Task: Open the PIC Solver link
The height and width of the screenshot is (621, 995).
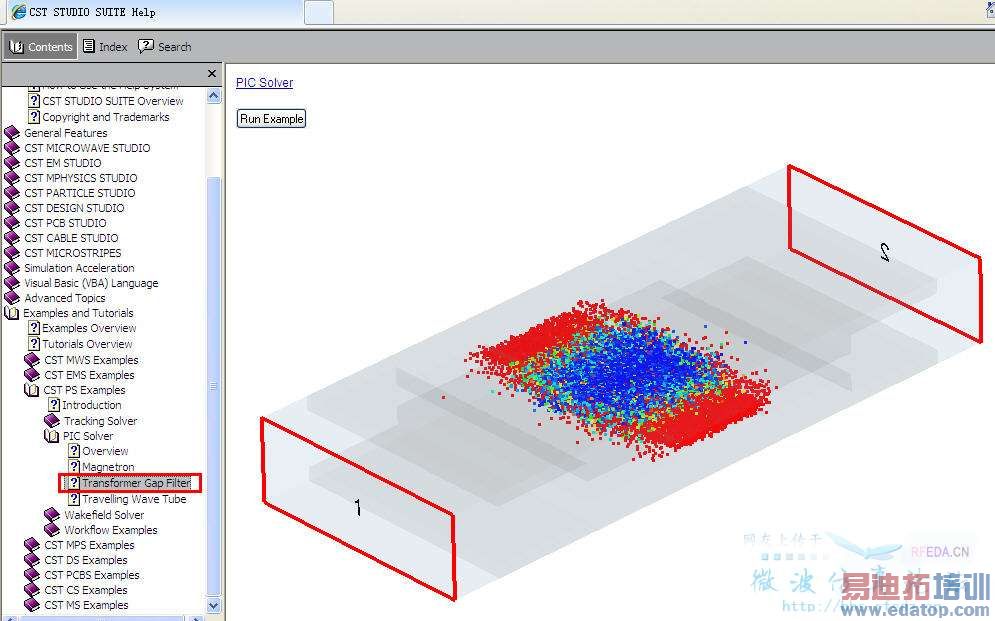Action: 265,82
